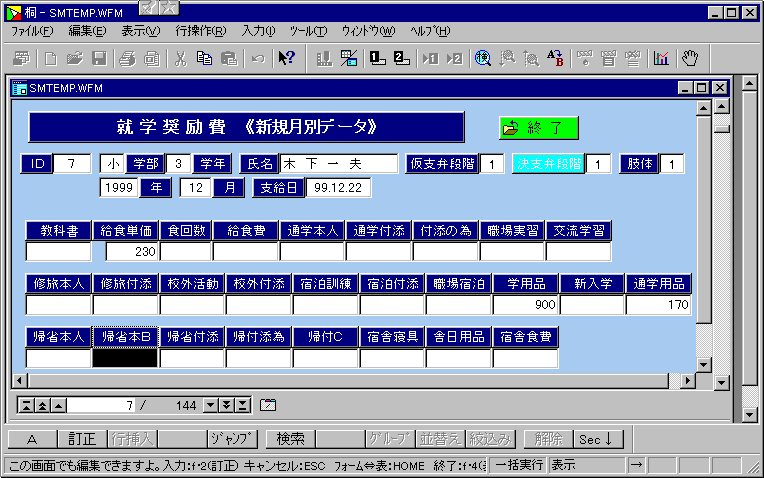Image resolution: width=764 pixels, height=478 pixels.
Task: Jump to the last record button
Action: click(243, 405)
